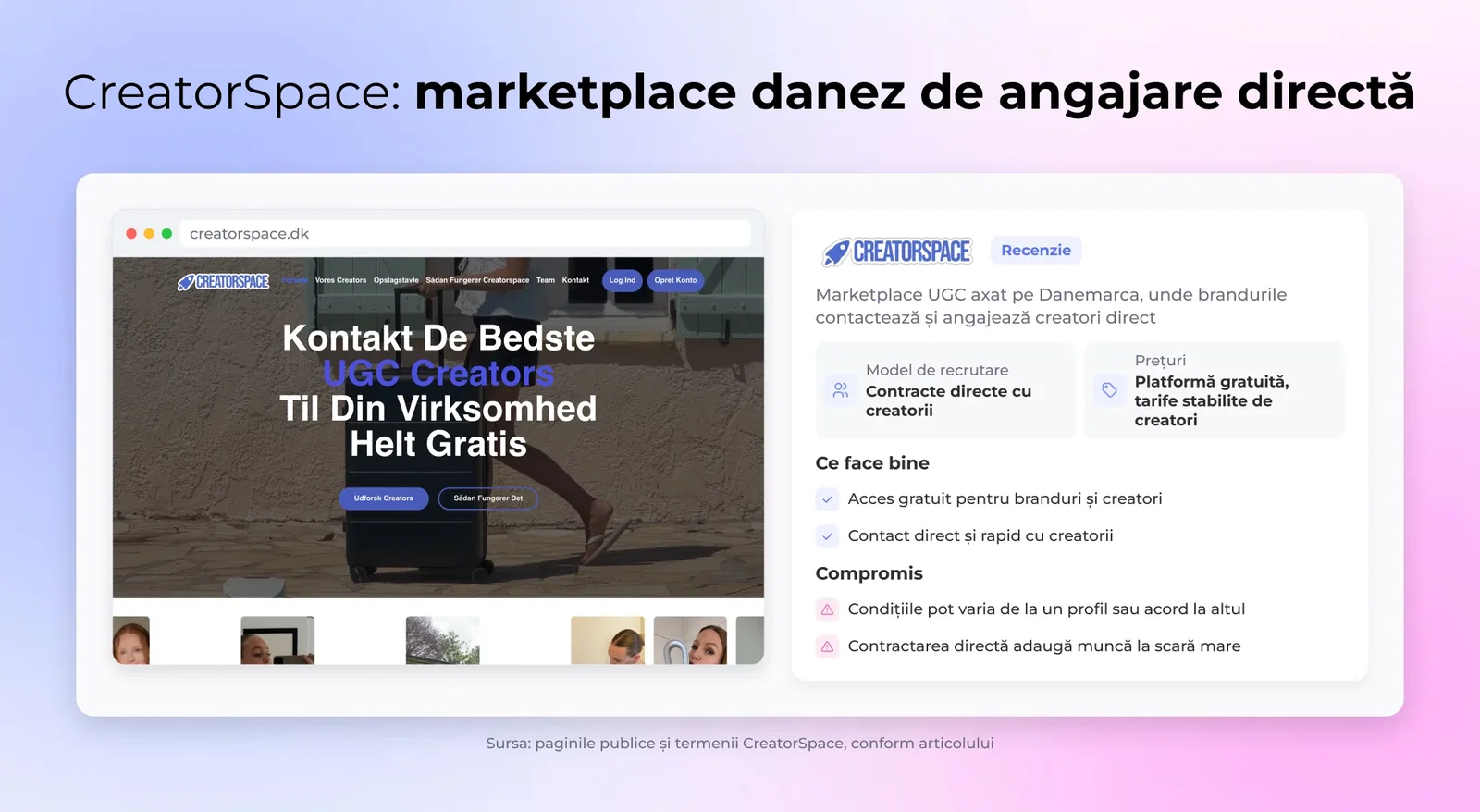Image resolution: width=1480 pixels, height=812 pixels.
Task: Select the Team nav item
Action: pos(546,280)
